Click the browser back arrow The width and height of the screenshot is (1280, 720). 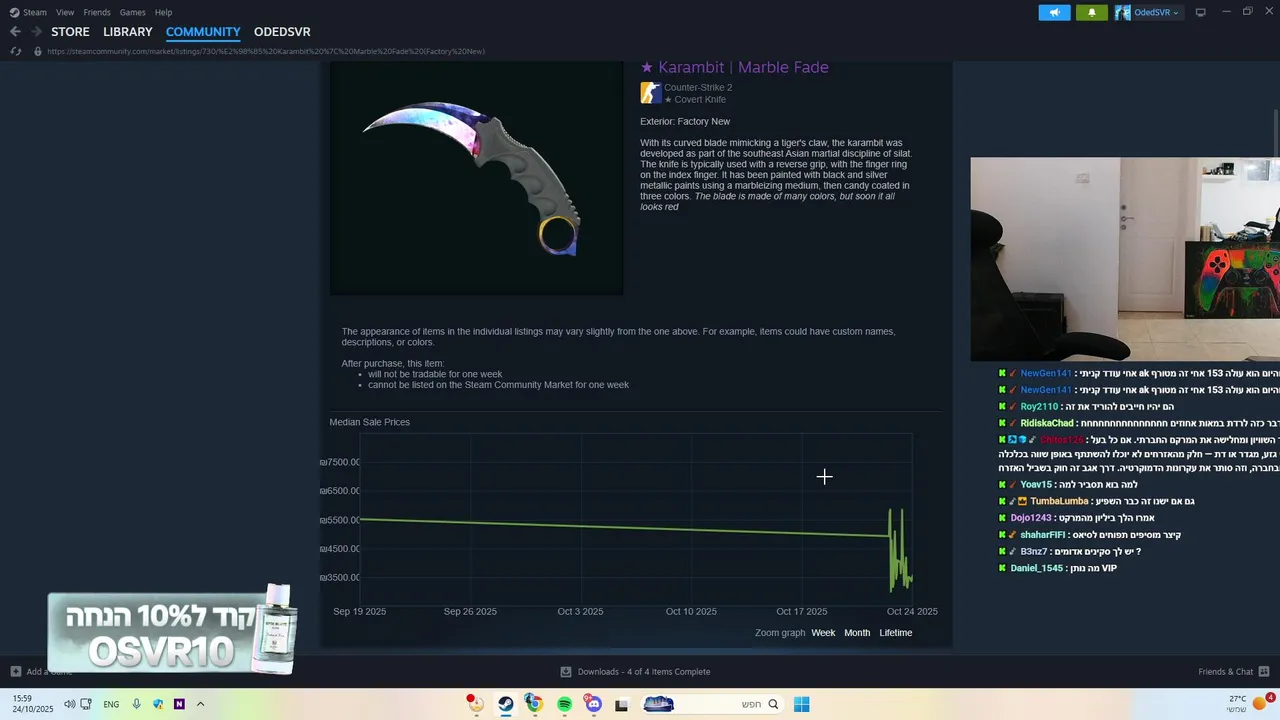pyautogui.click(x=15, y=32)
